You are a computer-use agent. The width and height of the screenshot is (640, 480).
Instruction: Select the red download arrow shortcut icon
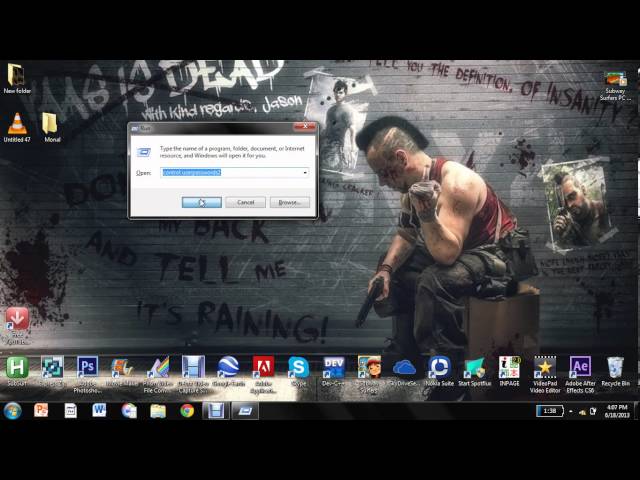(x=17, y=325)
